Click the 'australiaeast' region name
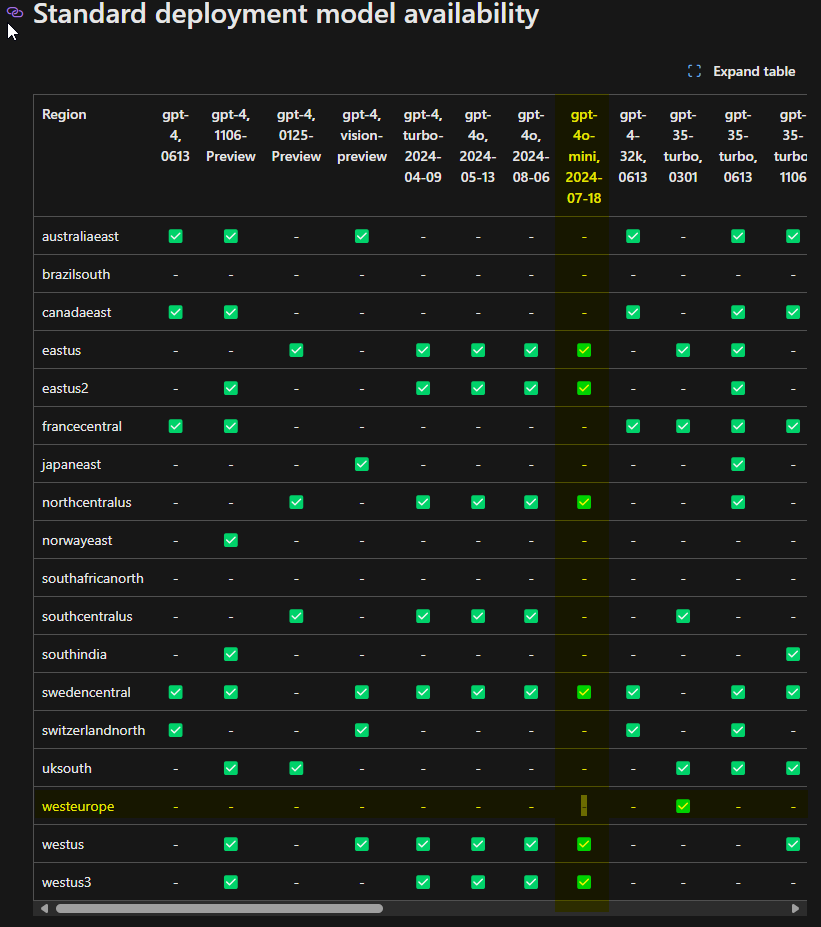 tap(80, 236)
